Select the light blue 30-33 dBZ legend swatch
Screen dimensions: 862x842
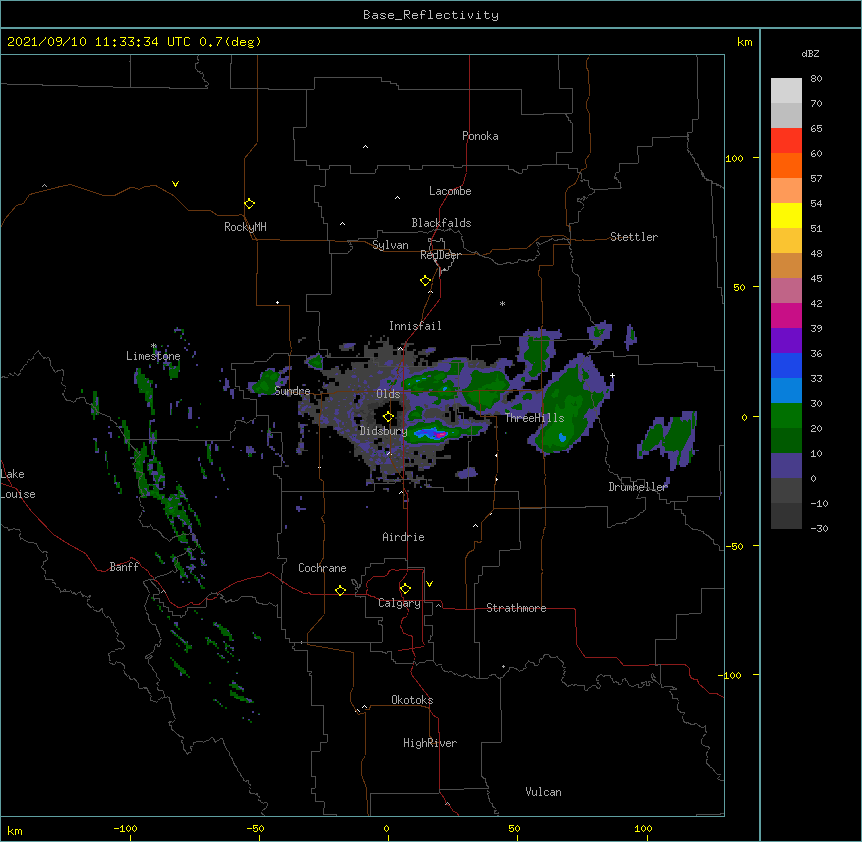[786, 390]
